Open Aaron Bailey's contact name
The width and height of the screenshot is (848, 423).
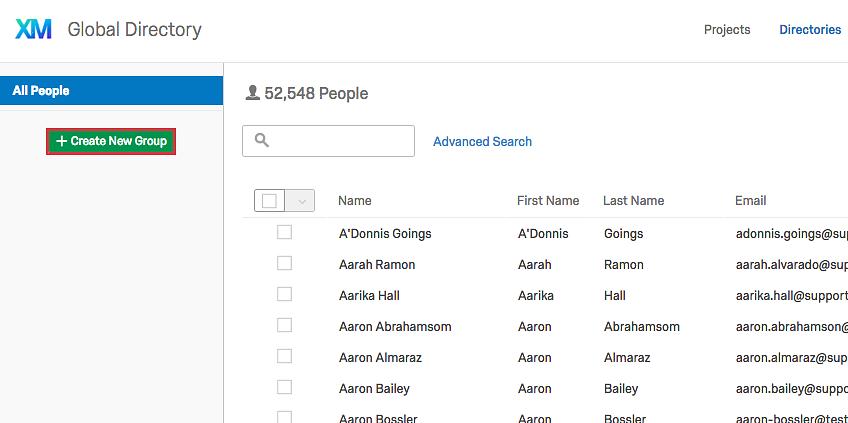(374, 388)
